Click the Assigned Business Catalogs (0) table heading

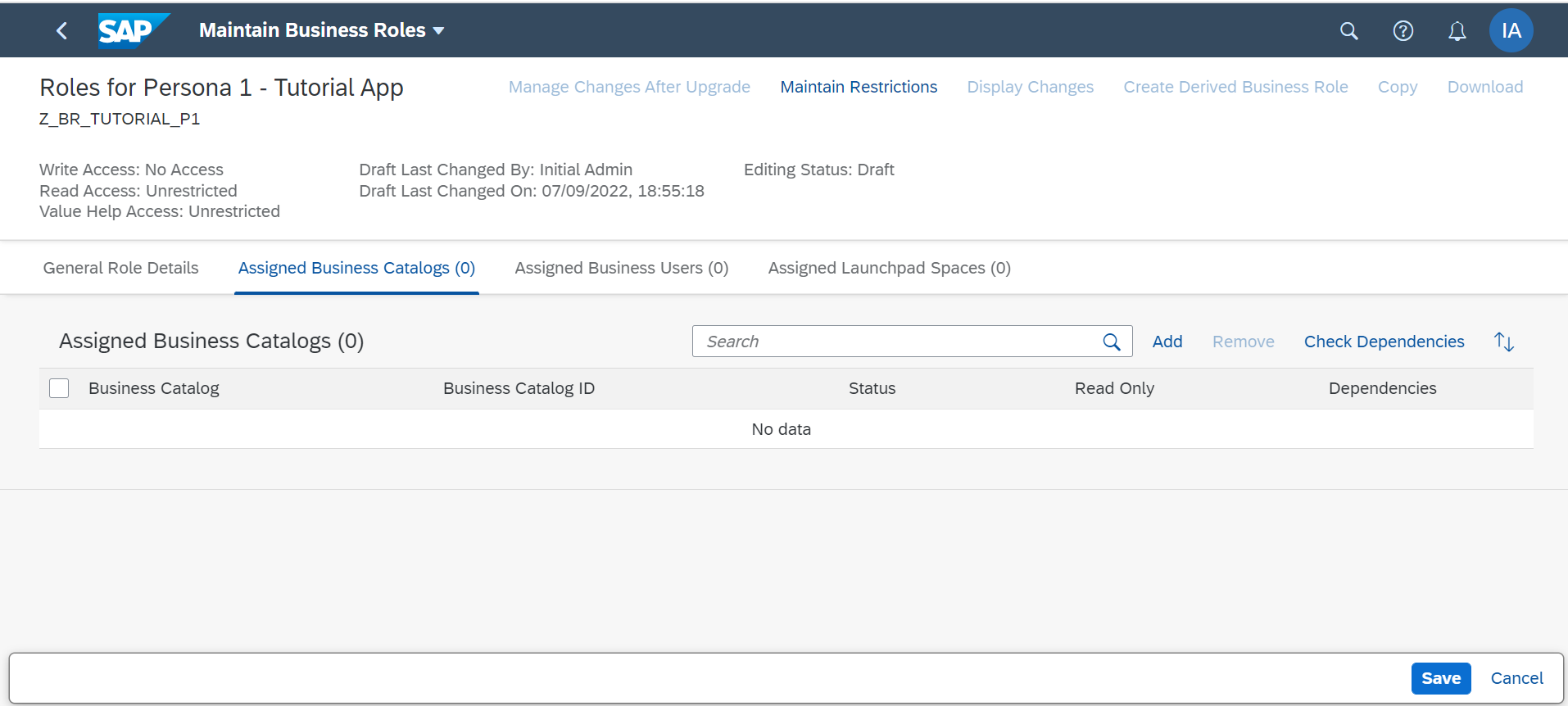tap(211, 341)
